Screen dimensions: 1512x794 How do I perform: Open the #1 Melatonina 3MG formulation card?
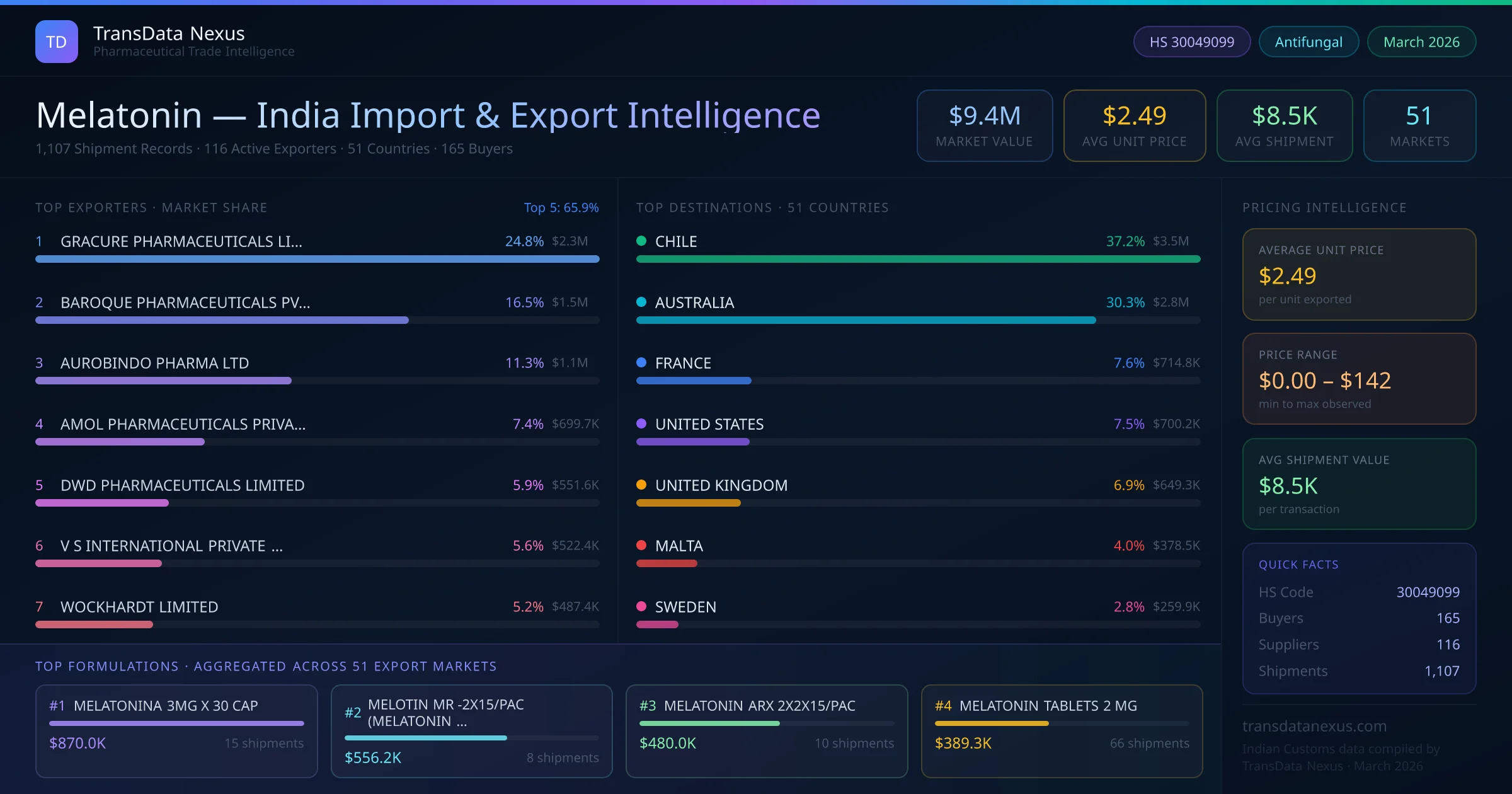click(x=176, y=731)
